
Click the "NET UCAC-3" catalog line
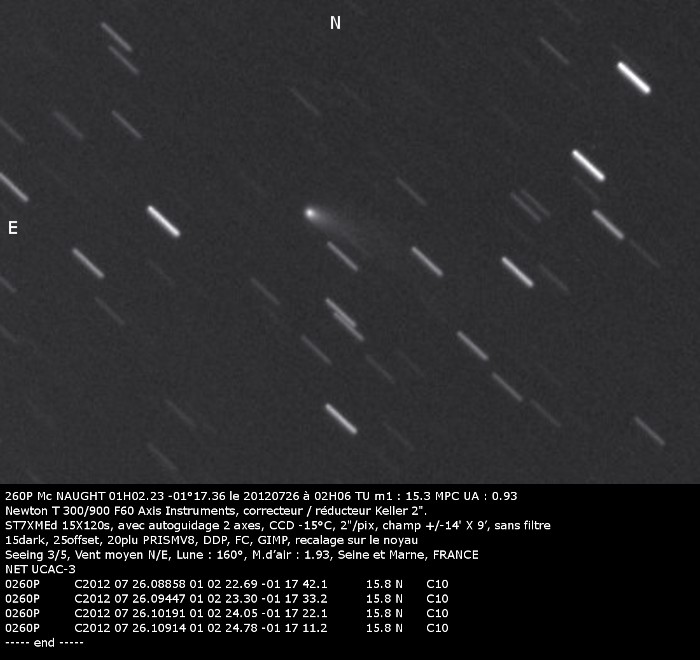tap(40, 569)
